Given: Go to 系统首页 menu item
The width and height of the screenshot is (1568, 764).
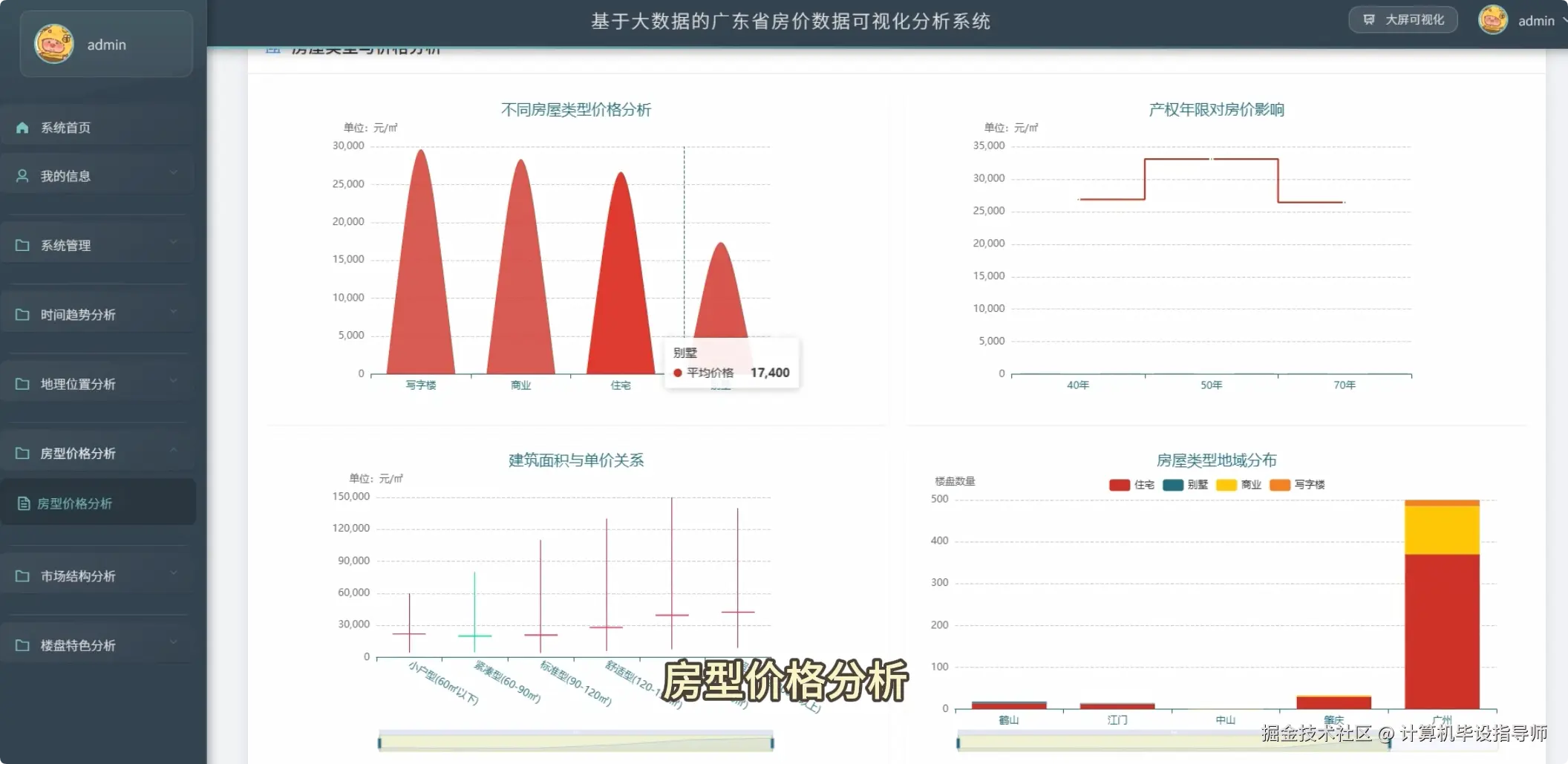Looking at the screenshot, I should 98,128.
